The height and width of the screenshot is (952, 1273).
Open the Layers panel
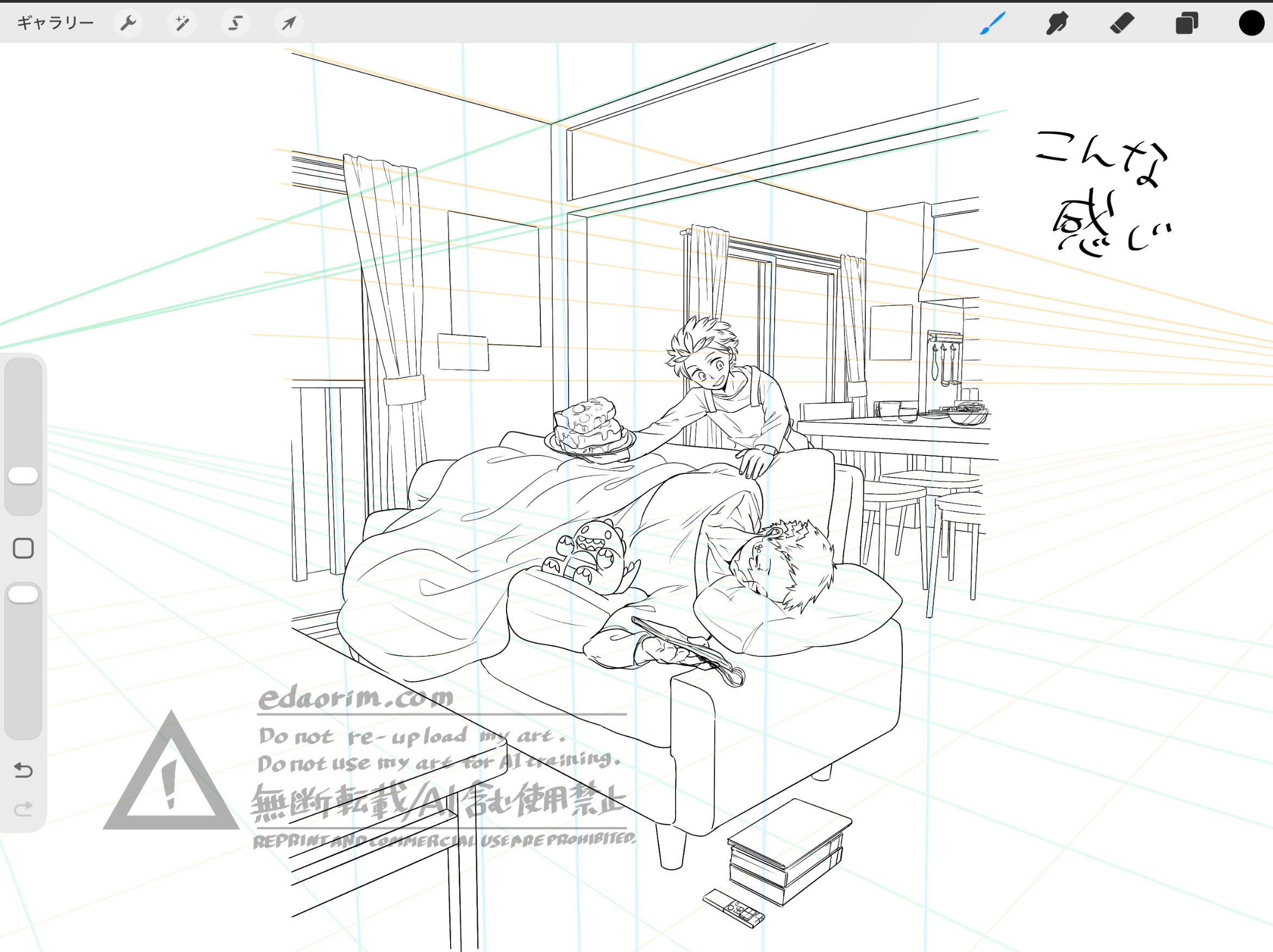click(1186, 23)
